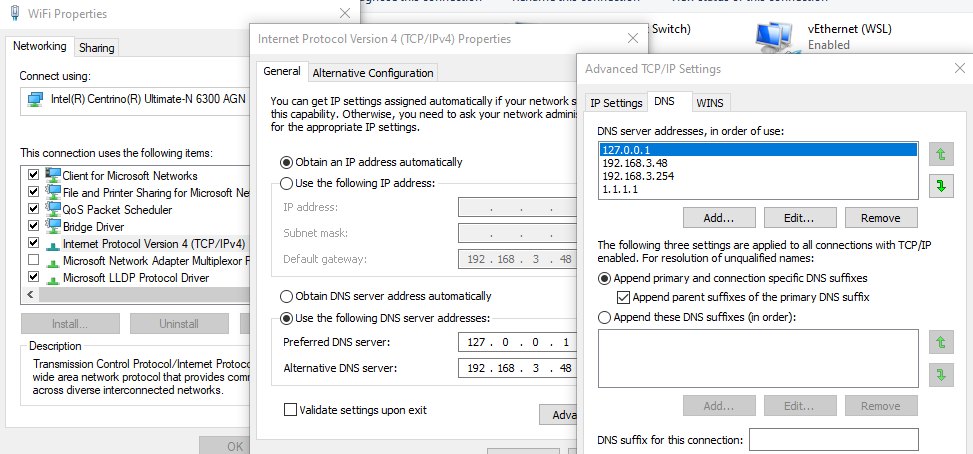
Task: Uncheck QoS Packet Scheduler
Action: (x=34, y=210)
